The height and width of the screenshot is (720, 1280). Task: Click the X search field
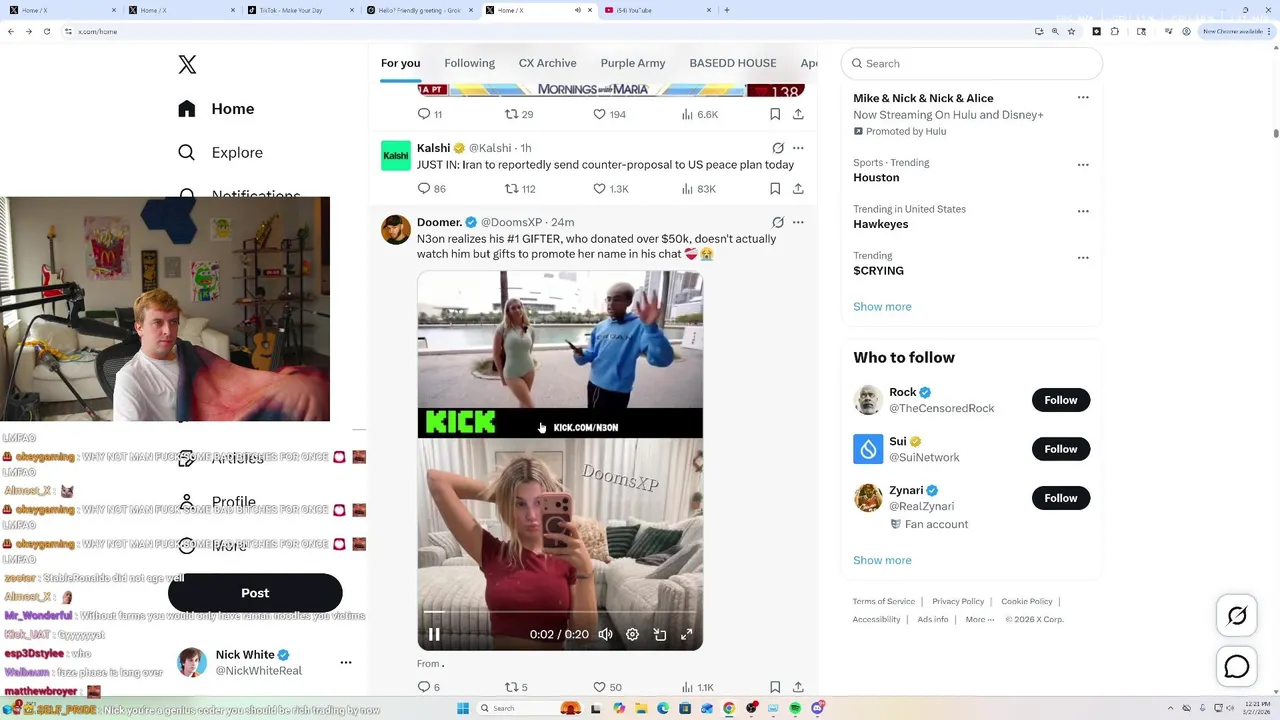972,63
